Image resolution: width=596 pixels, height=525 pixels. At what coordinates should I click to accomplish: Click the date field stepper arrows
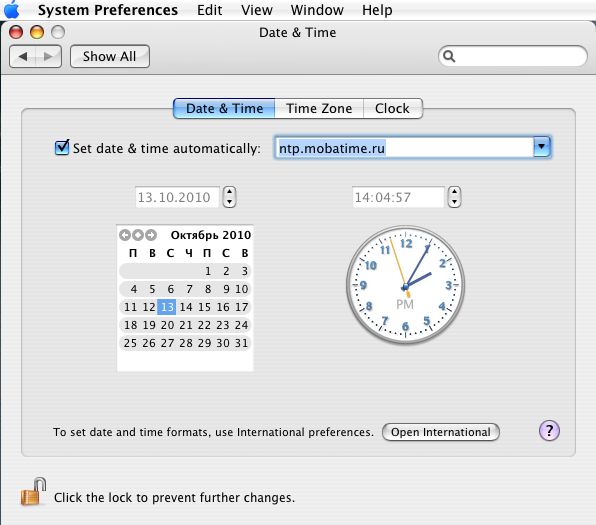229,197
